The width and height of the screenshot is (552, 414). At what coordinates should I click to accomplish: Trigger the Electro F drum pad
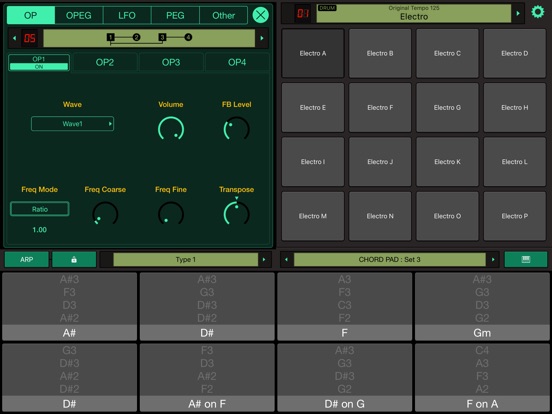pyautogui.click(x=380, y=107)
